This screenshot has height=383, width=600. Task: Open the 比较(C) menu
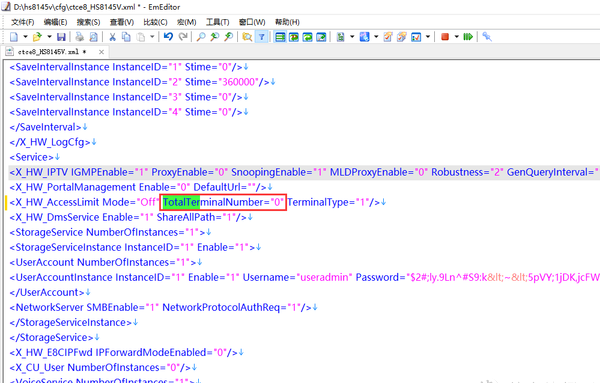(155, 22)
